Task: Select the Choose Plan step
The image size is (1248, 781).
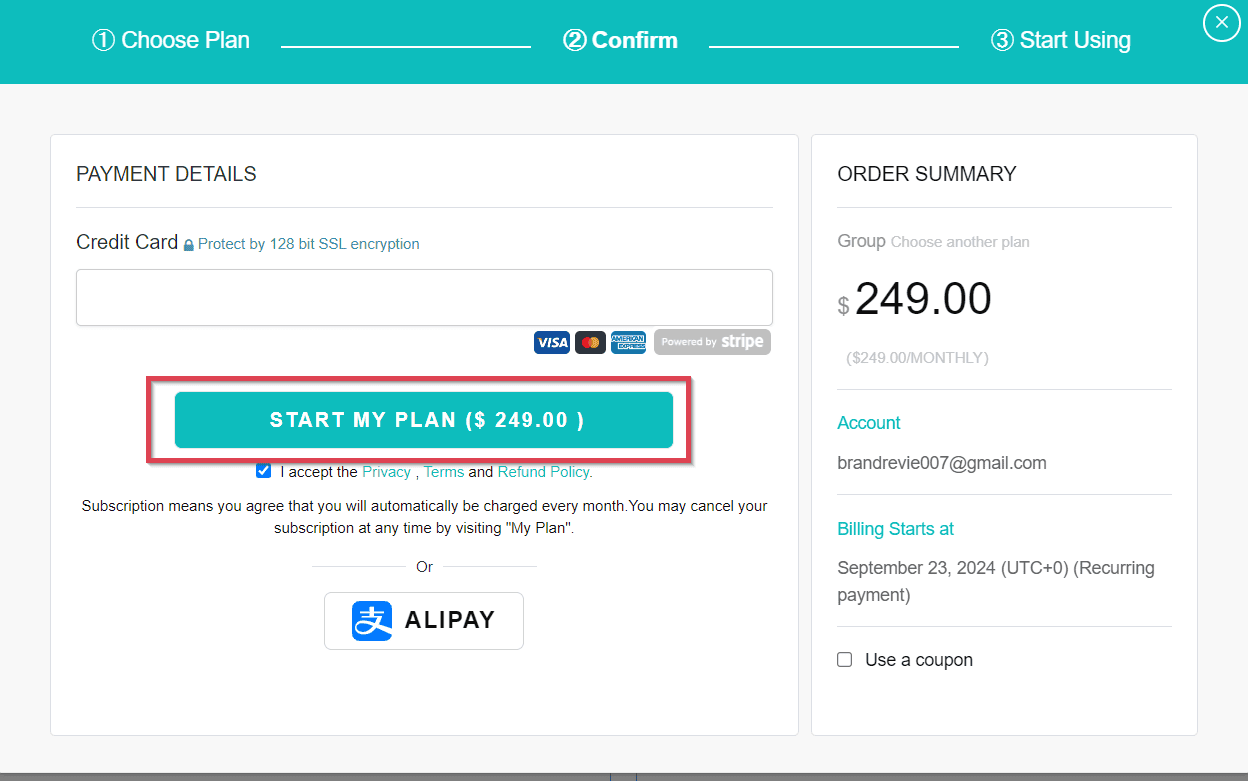Action: (170, 40)
